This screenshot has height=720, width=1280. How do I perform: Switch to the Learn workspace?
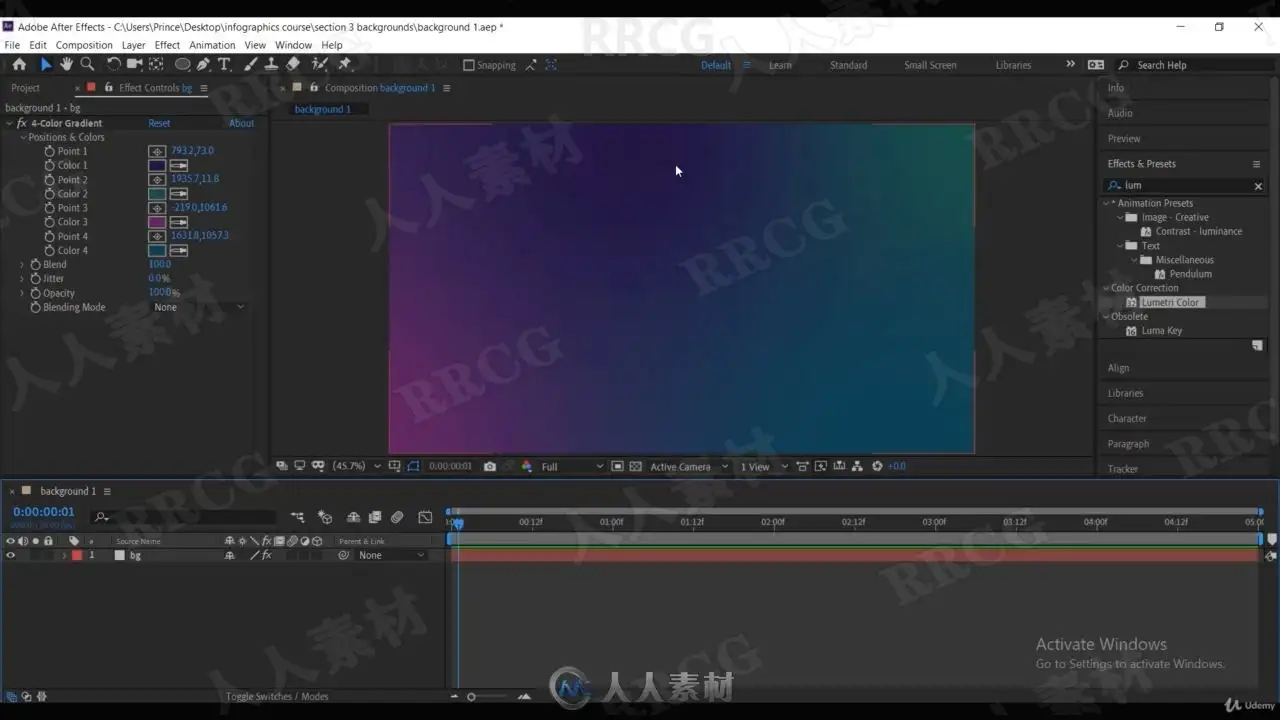coord(780,65)
